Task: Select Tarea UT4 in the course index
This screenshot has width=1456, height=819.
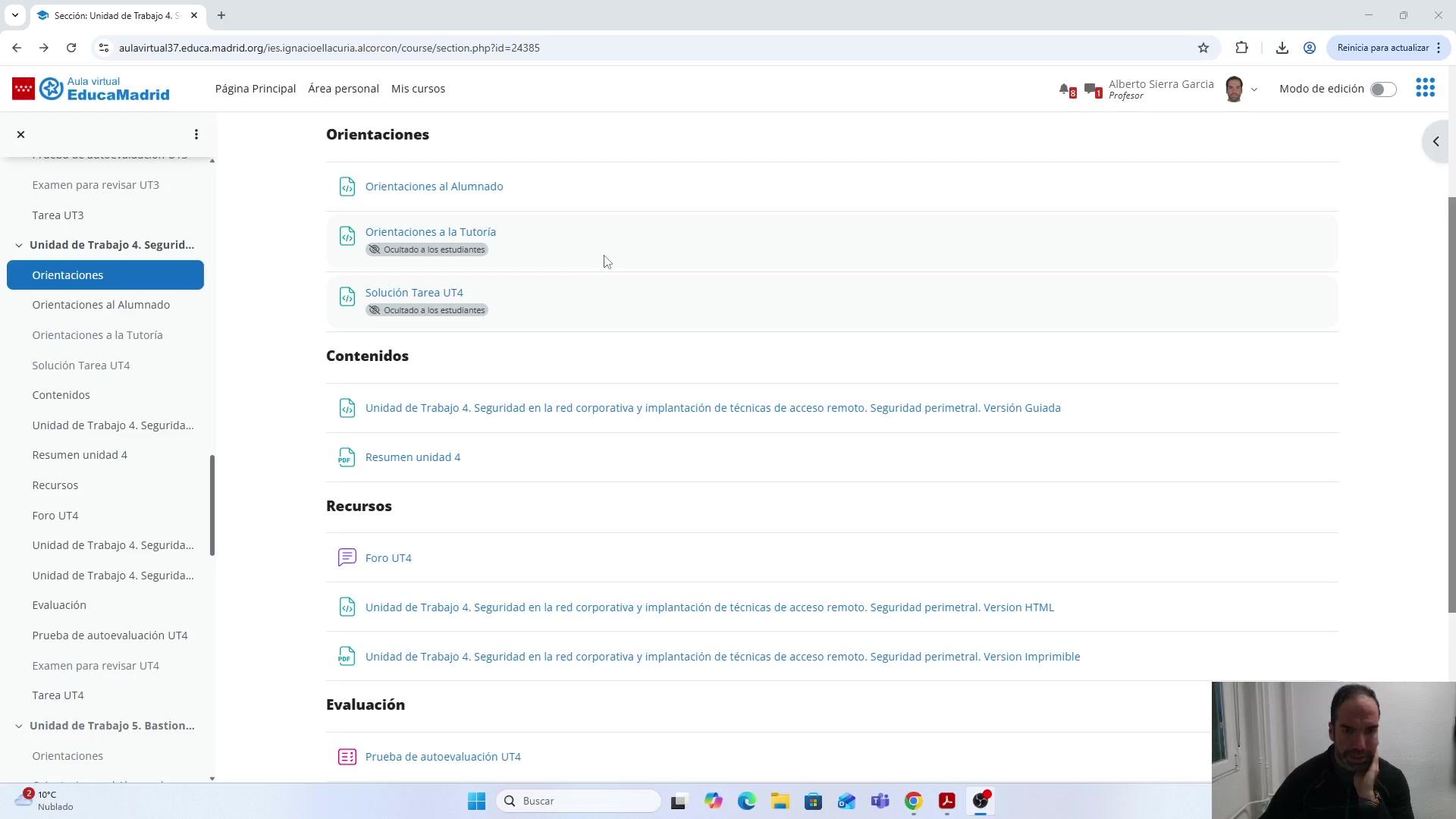Action: 58,695
